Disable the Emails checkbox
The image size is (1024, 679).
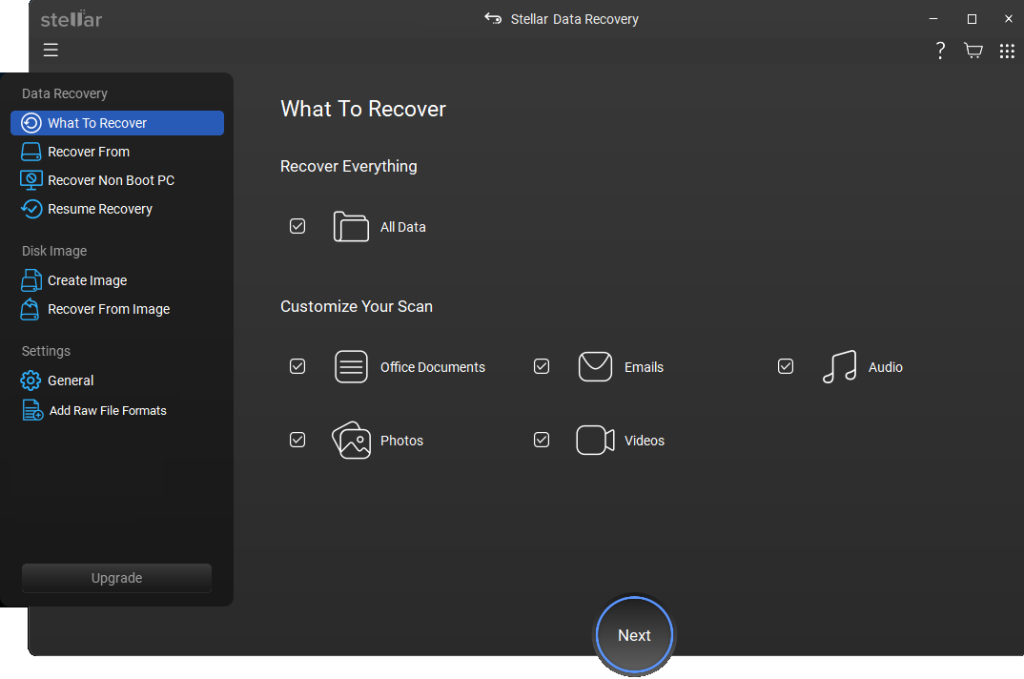[x=541, y=367]
